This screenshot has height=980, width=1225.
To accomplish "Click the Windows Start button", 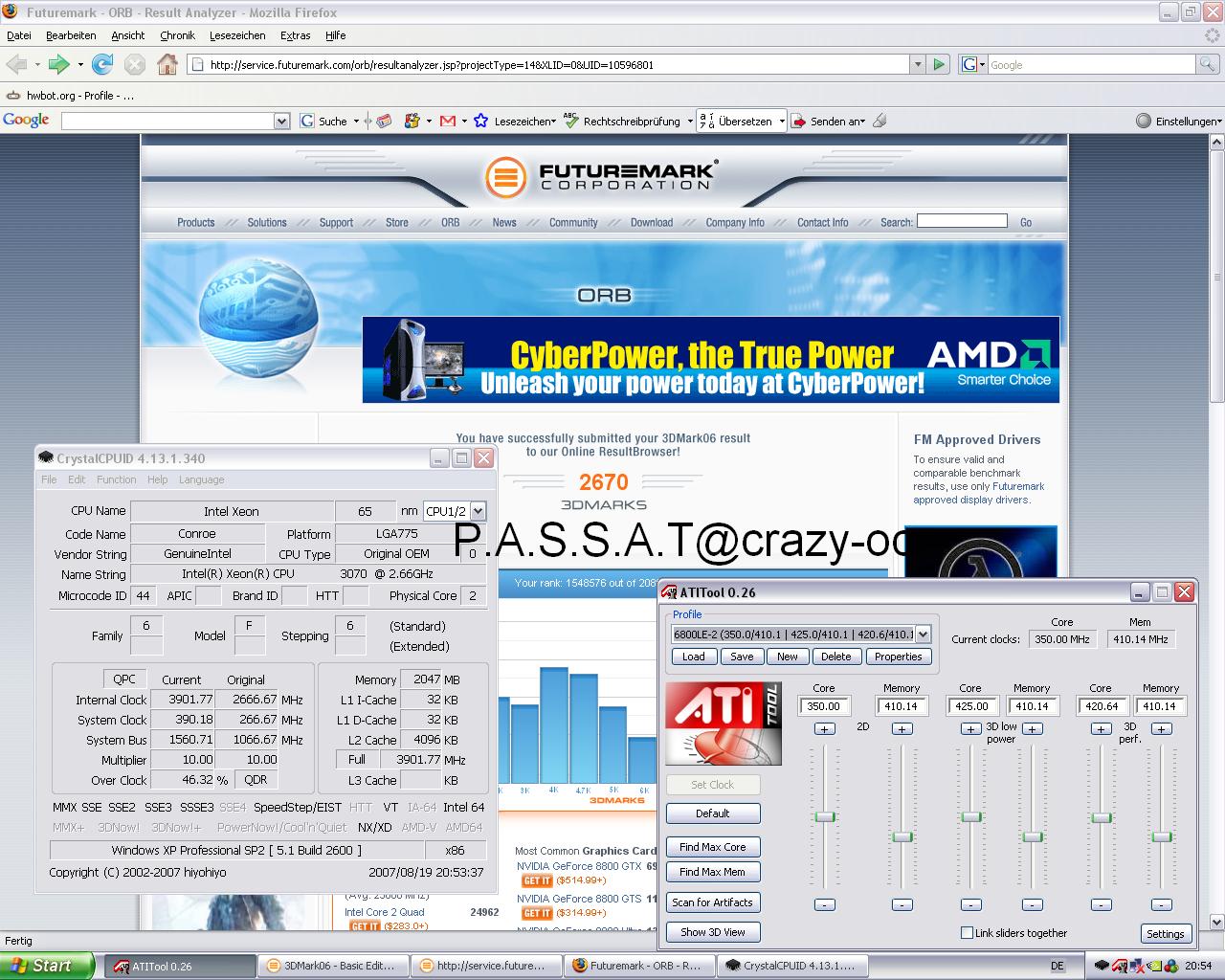I will [47, 966].
